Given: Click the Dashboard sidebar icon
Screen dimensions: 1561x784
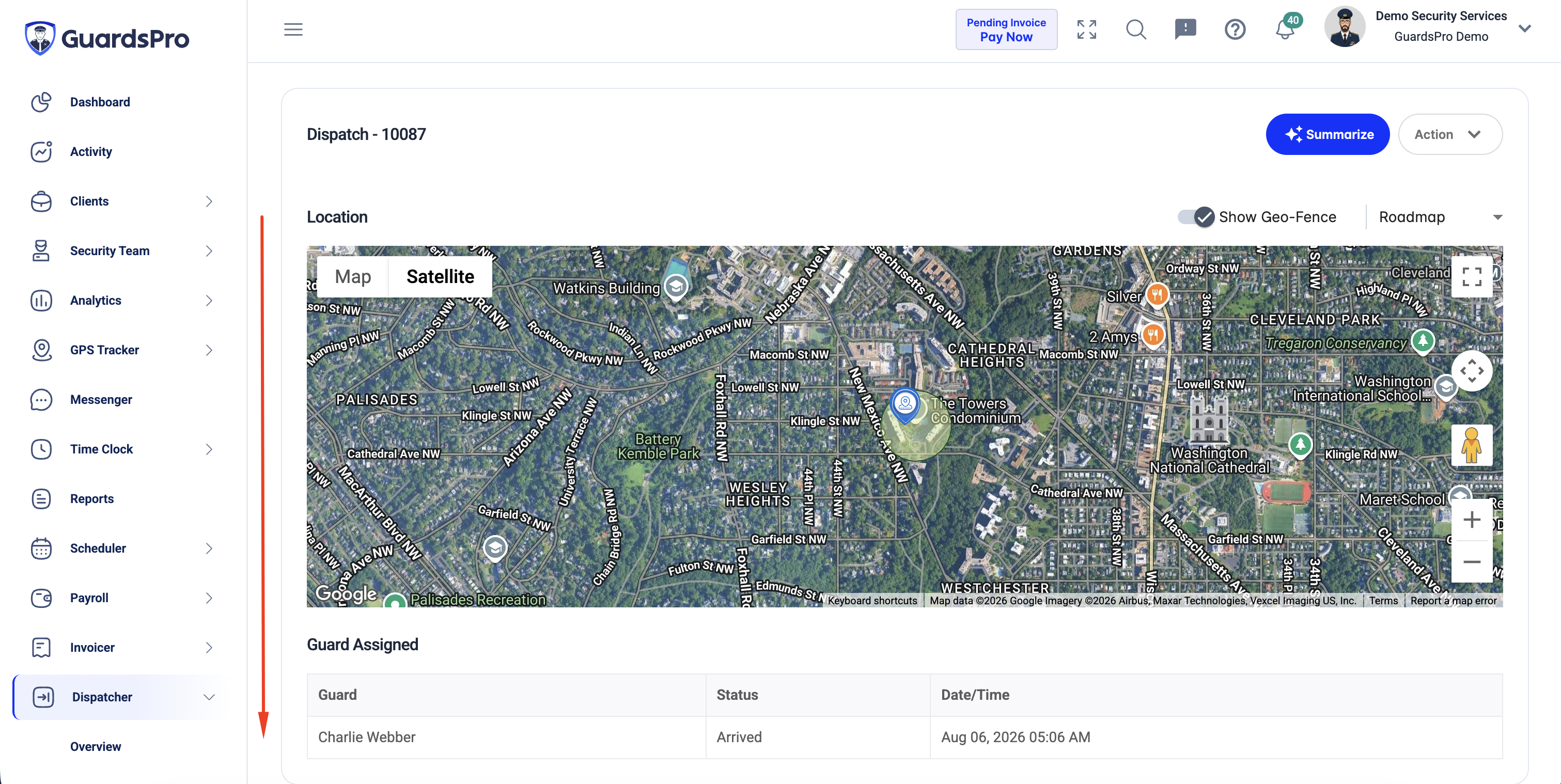Looking at the screenshot, I should pyautogui.click(x=41, y=102).
